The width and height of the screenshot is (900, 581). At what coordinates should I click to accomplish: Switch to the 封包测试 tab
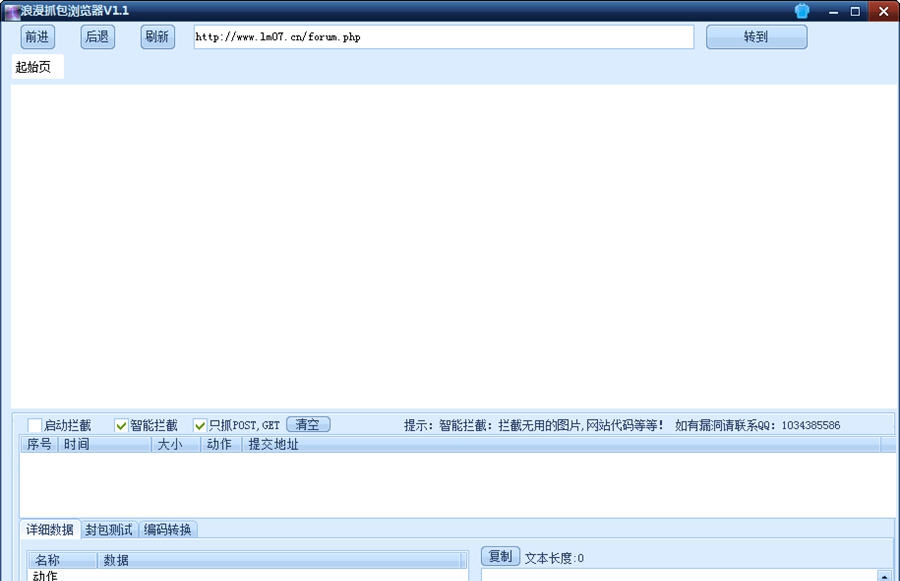pyautogui.click(x=113, y=530)
